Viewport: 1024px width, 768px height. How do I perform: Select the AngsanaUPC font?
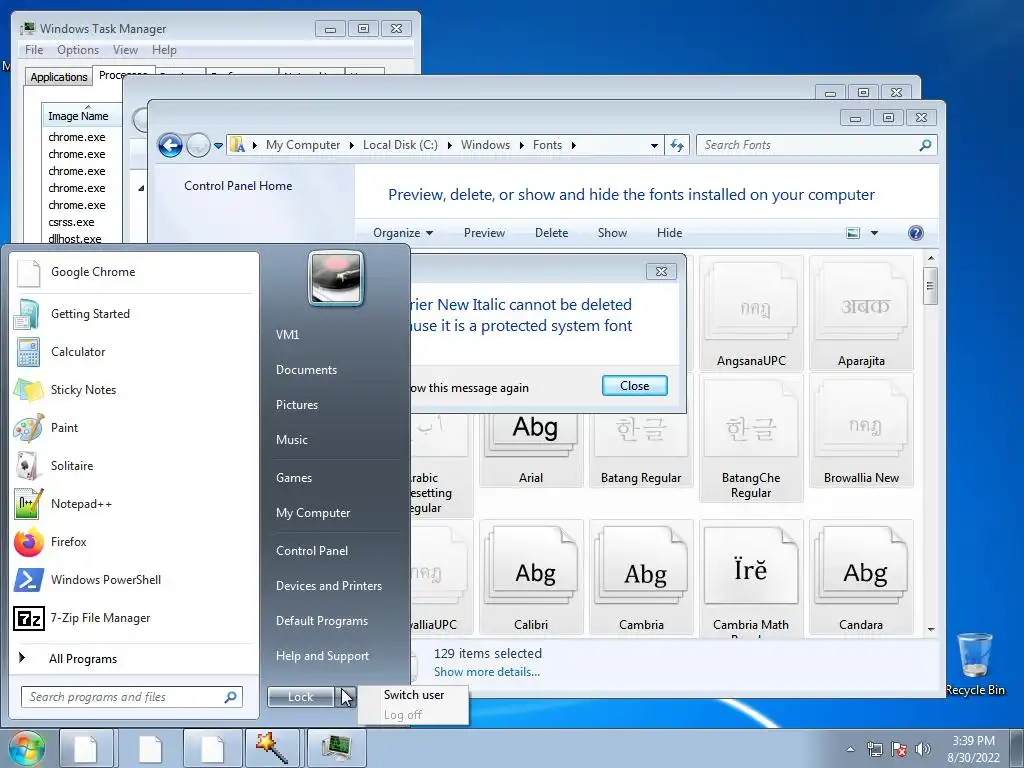click(x=751, y=313)
